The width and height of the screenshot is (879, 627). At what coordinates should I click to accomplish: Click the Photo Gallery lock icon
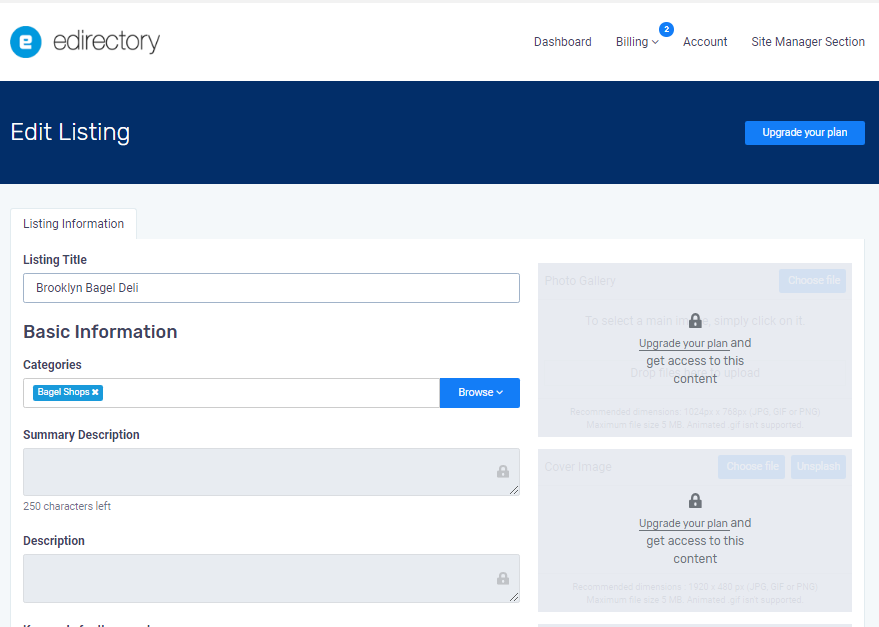pyautogui.click(x=695, y=321)
